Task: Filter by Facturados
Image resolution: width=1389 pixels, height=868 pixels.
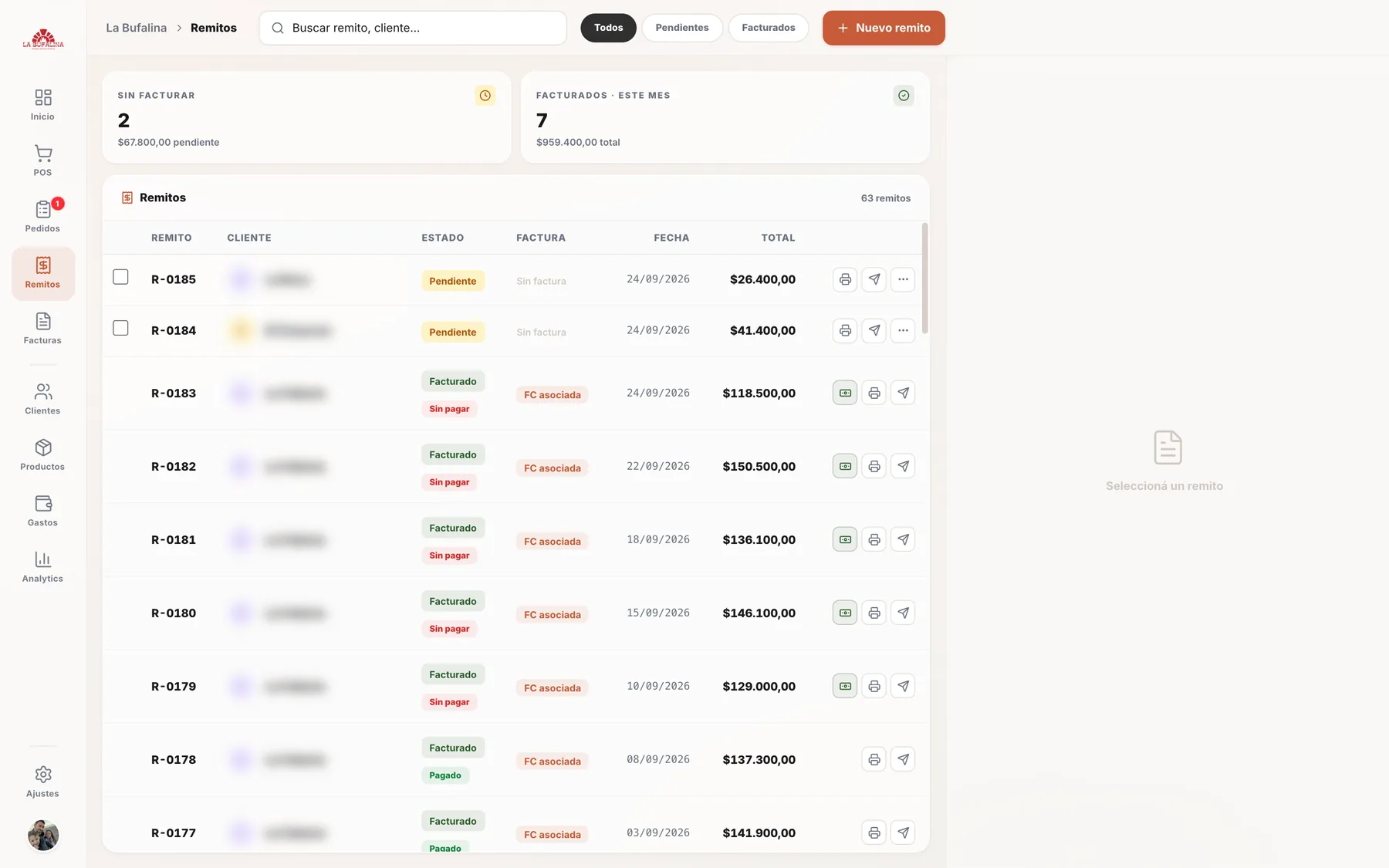Action: [x=768, y=28]
